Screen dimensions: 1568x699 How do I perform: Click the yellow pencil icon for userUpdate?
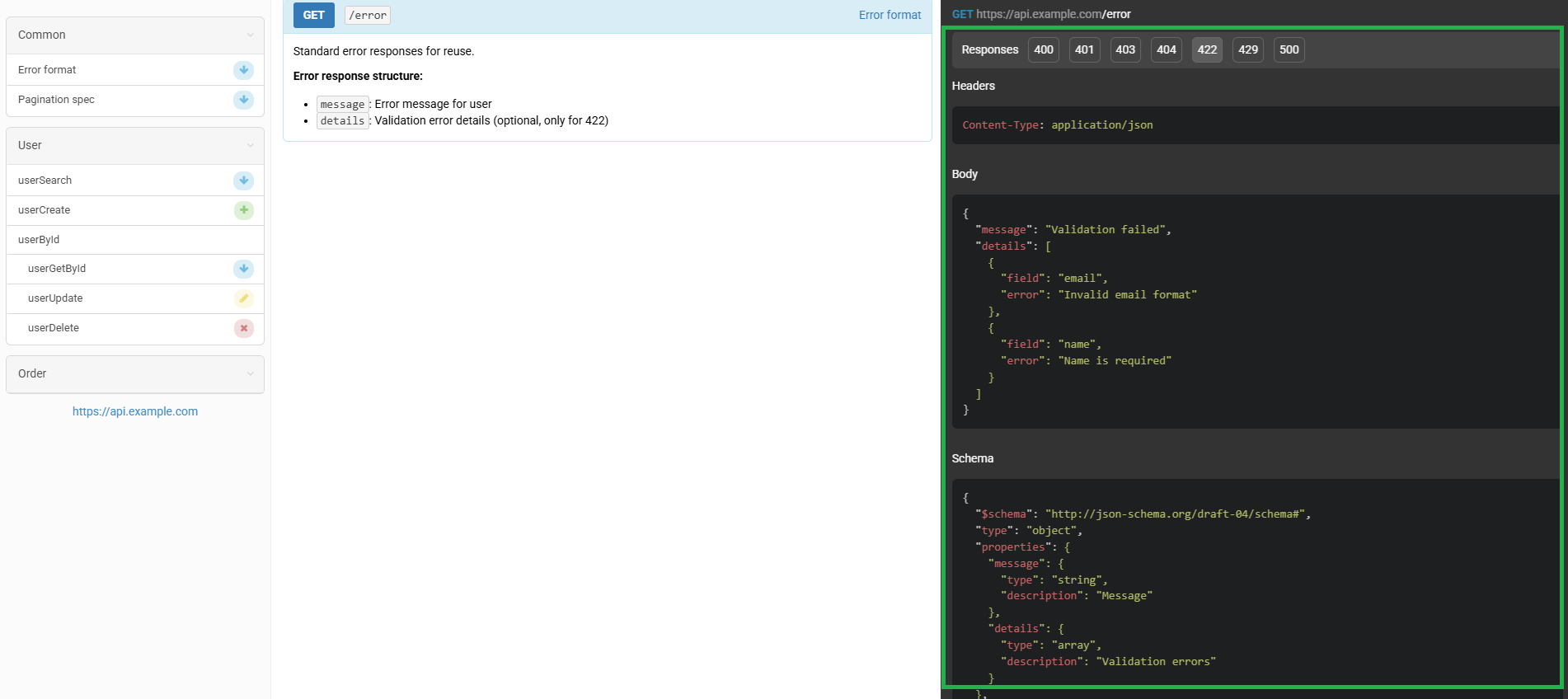pos(243,298)
